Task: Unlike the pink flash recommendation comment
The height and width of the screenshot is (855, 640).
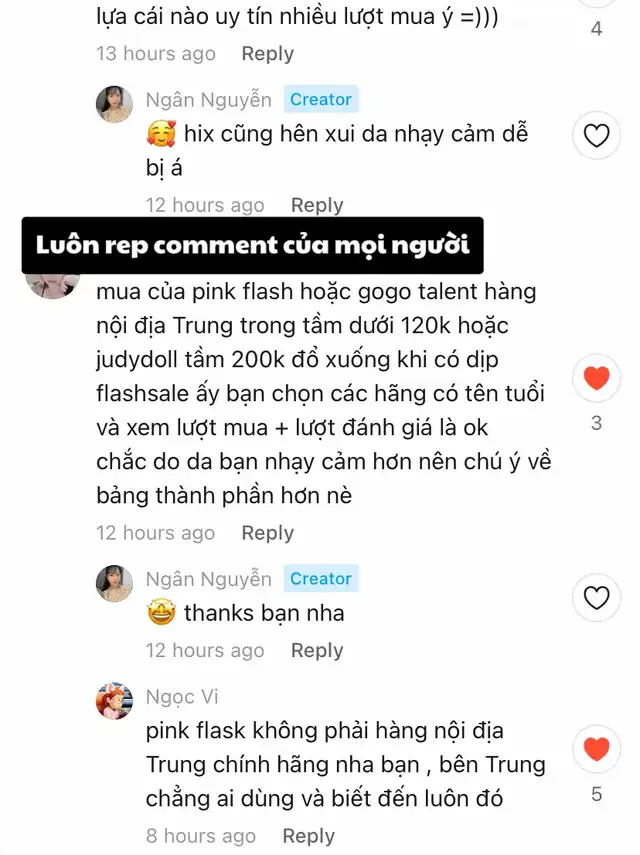Action: click(x=596, y=378)
